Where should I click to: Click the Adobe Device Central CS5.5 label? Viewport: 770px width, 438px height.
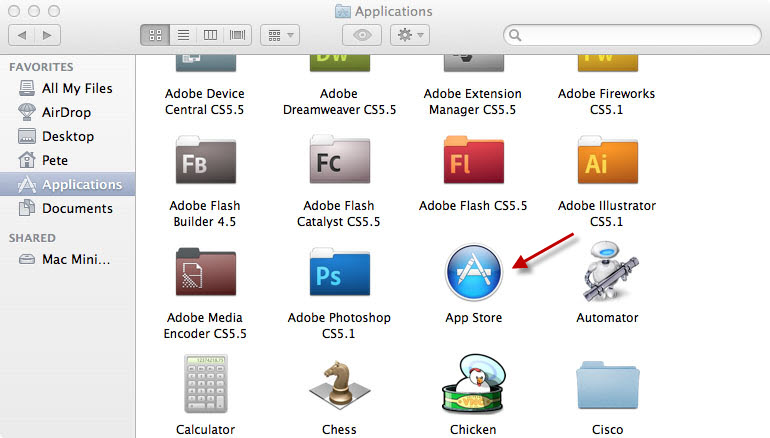205,102
